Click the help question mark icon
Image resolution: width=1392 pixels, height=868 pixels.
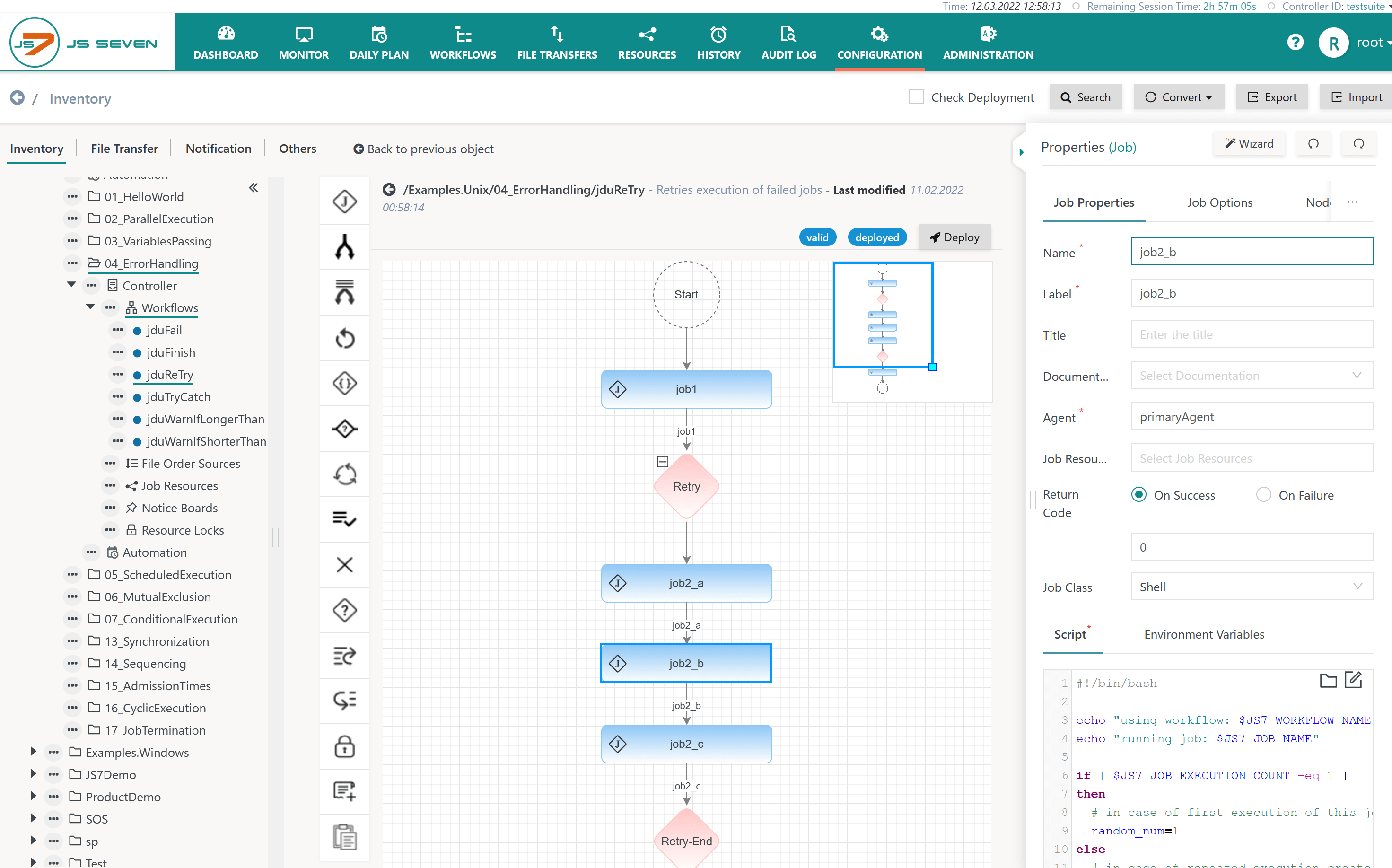pos(1295,43)
